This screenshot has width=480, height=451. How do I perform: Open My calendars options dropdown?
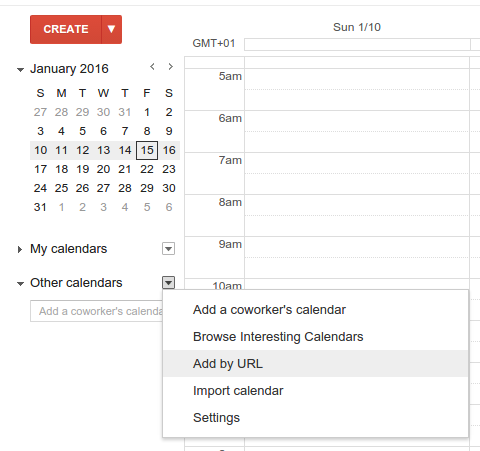coord(168,249)
